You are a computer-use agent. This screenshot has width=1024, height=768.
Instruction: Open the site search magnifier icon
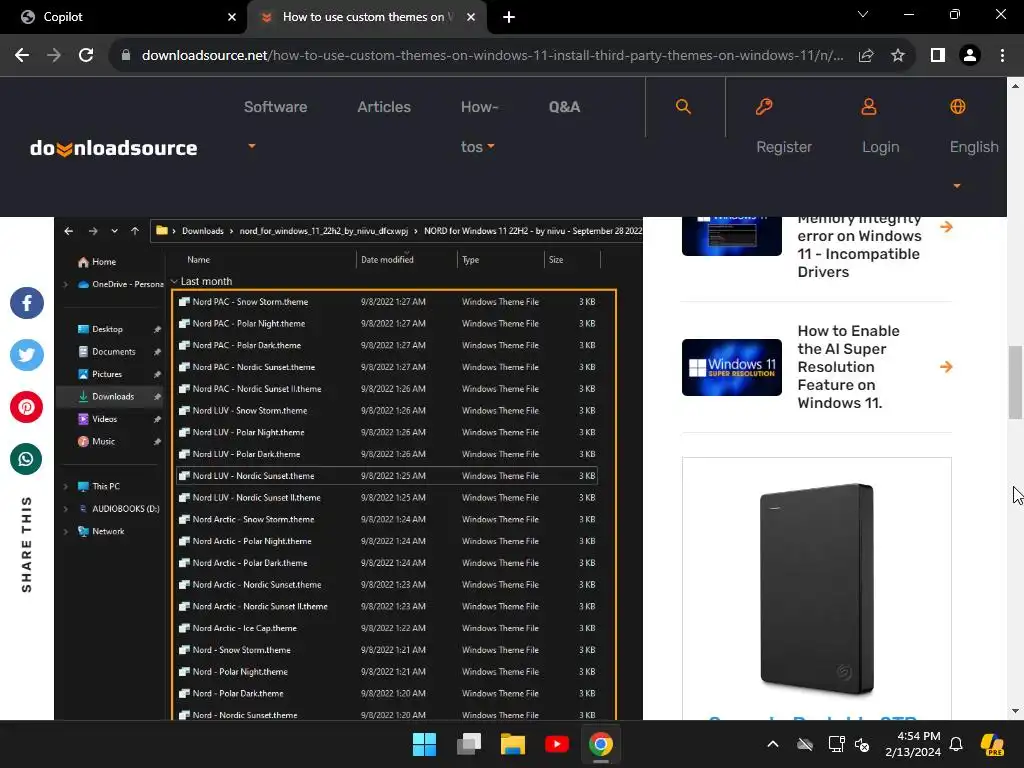(x=683, y=106)
